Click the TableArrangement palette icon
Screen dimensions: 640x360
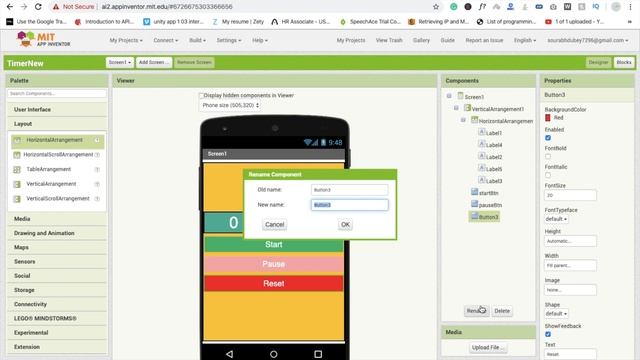tap(17, 169)
